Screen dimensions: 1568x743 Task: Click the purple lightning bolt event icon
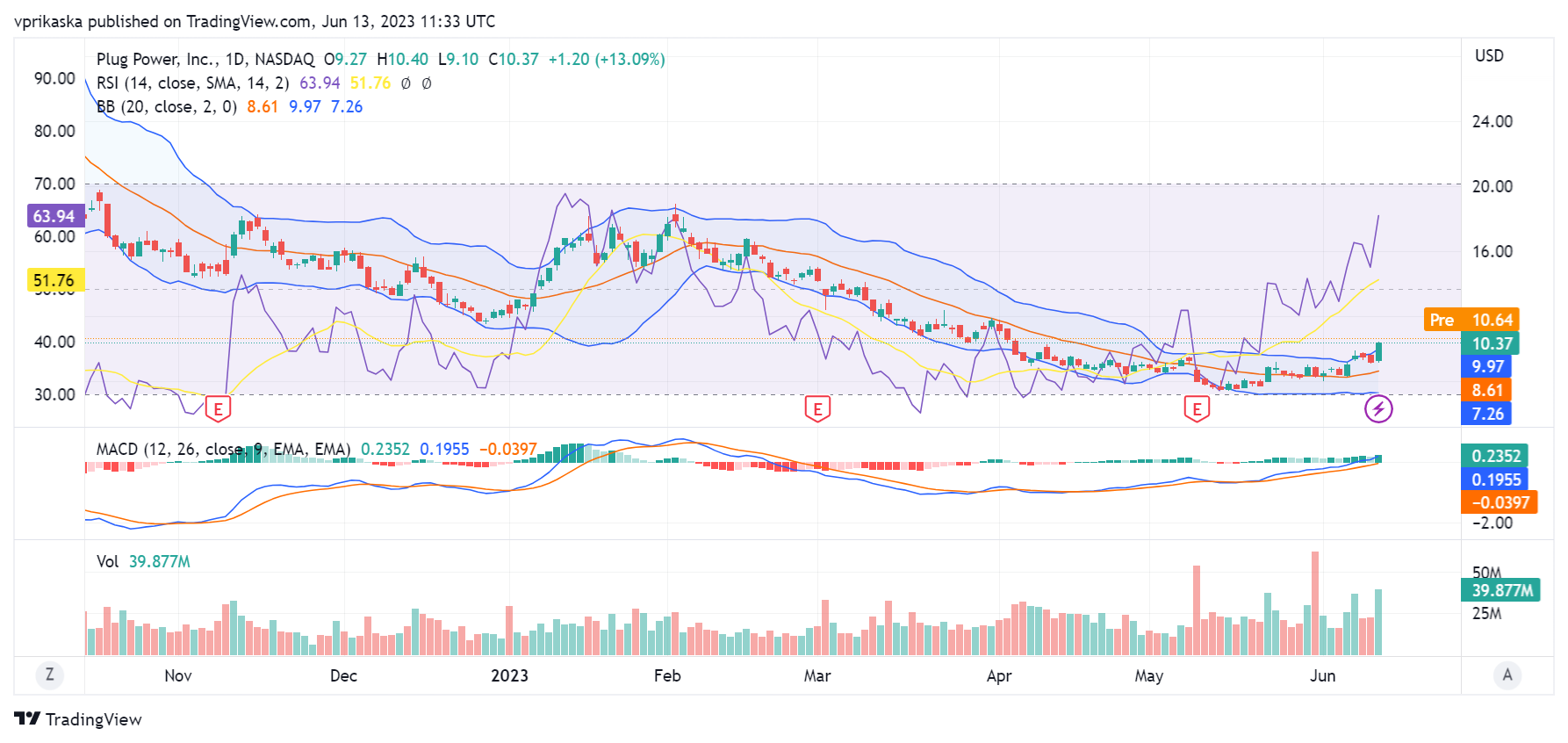(1378, 408)
